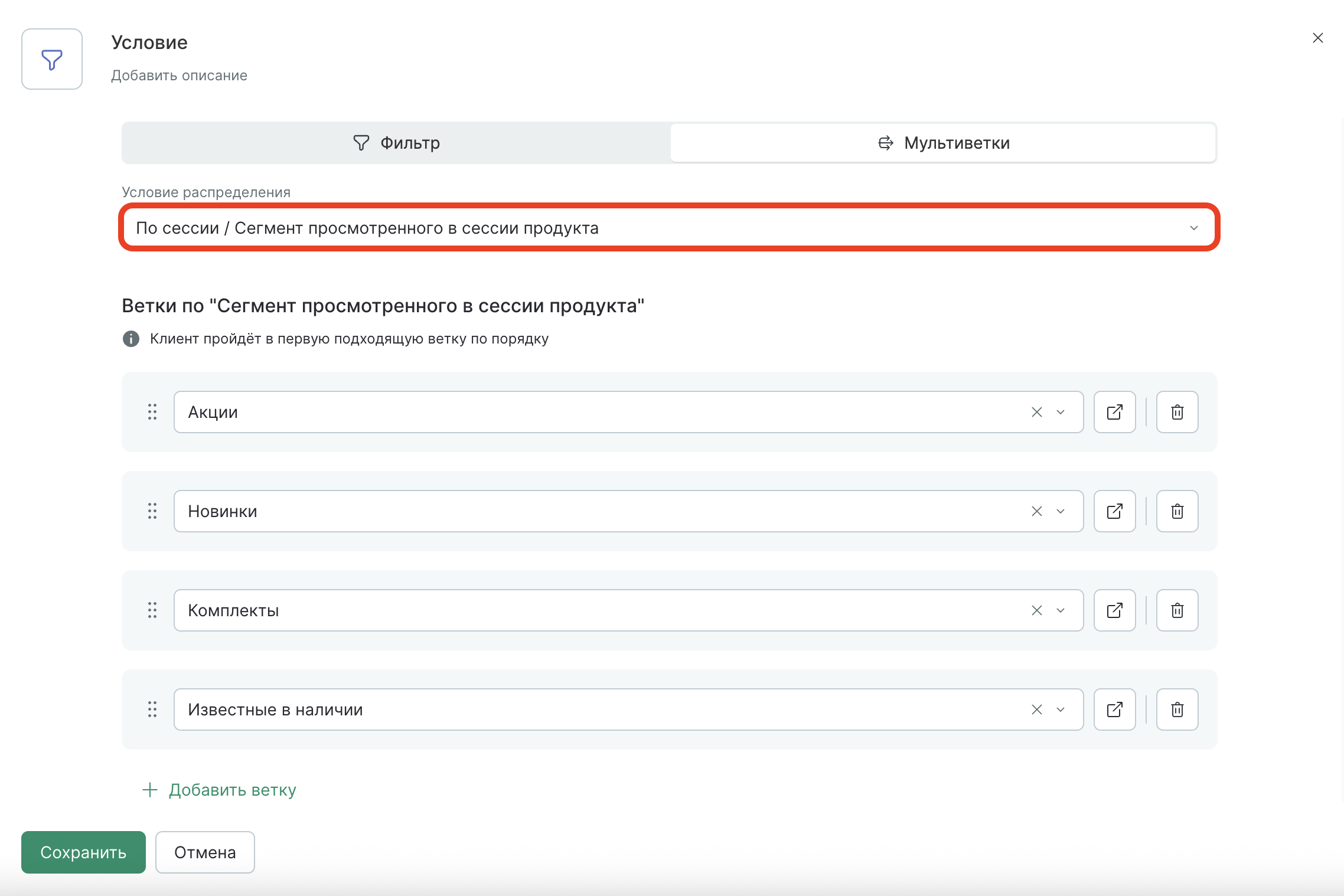
Task: Expand the Известные в наличии dropdown
Action: 1061,709
